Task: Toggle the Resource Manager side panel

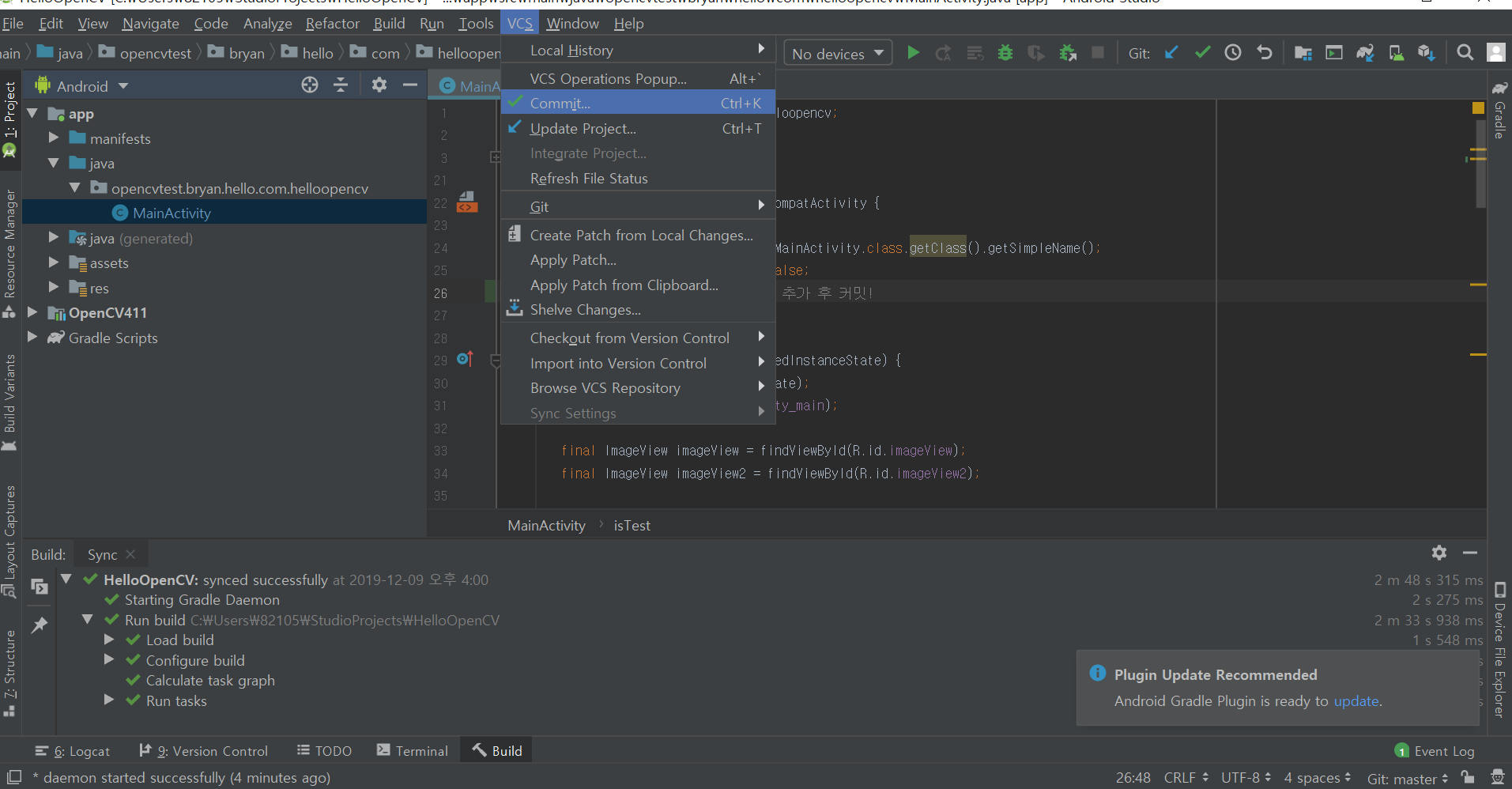Action: [9, 253]
